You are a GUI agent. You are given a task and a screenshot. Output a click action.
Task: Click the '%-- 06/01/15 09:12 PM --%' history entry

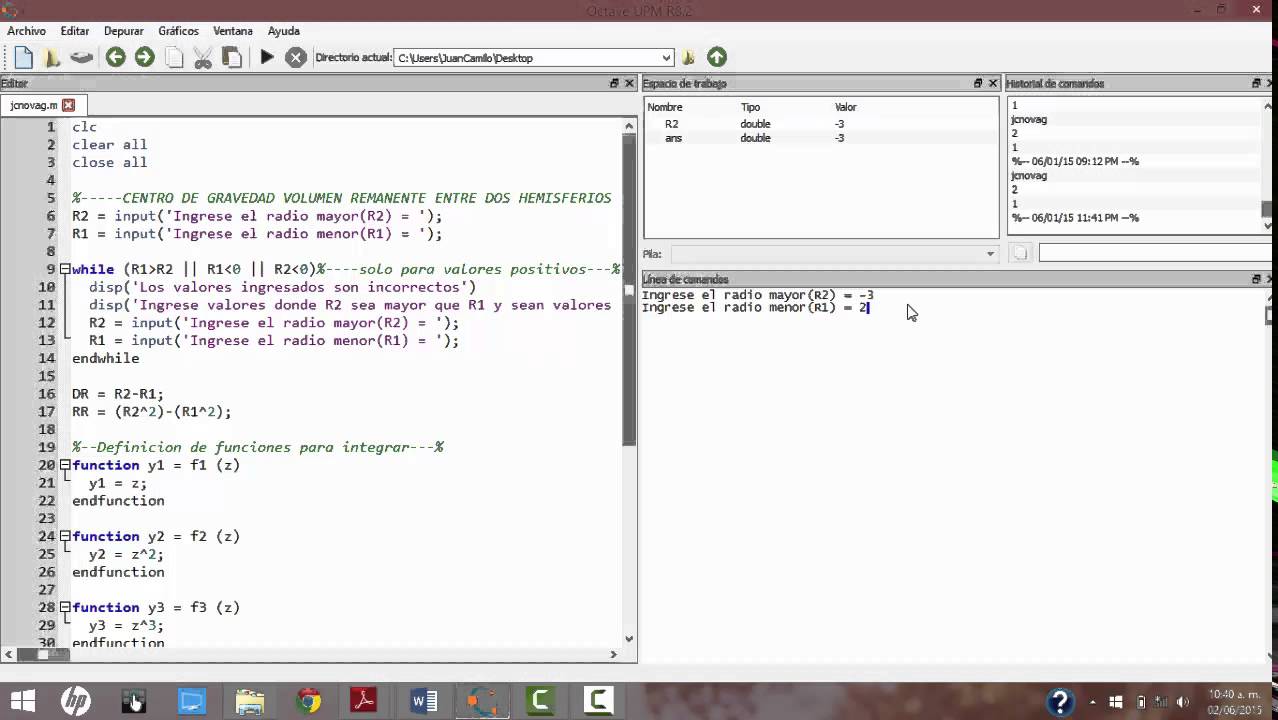tap(1075, 161)
